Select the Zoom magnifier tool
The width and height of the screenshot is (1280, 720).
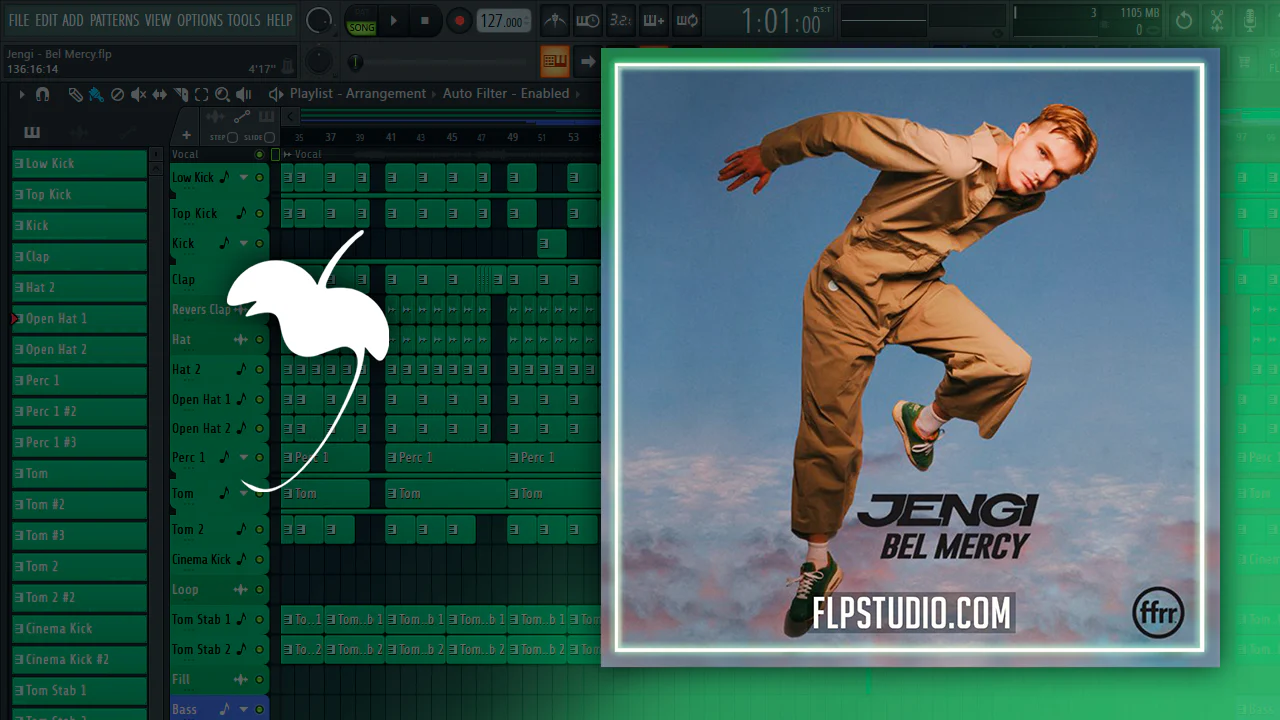pyautogui.click(x=222, y=94)
